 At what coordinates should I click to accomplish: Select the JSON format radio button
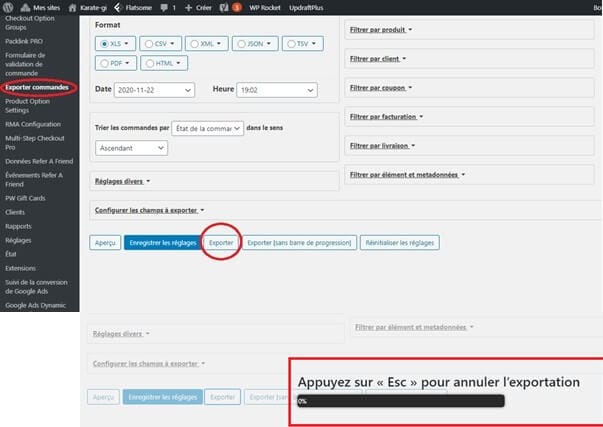(x=241, y=44)
